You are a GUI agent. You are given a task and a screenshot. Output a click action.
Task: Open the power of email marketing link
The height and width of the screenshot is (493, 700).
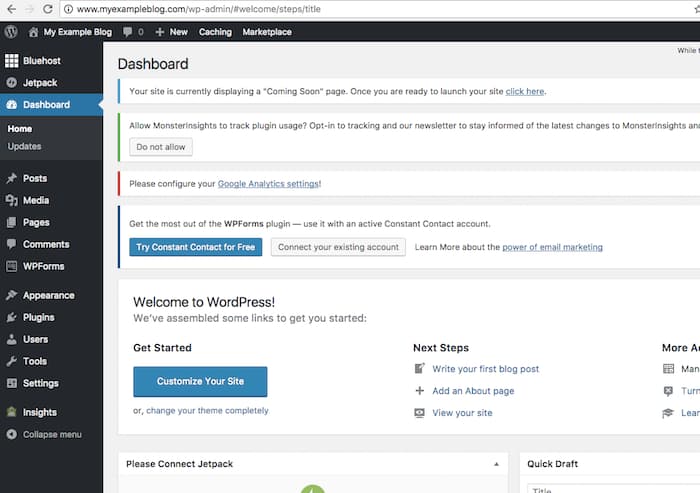(552, 247)
